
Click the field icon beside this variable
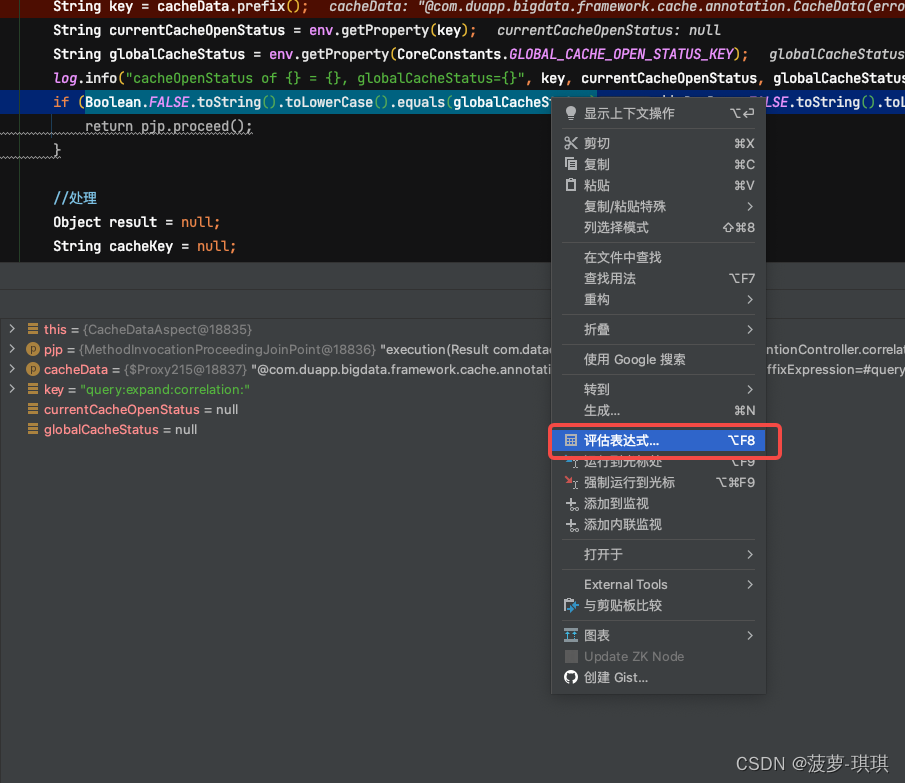coord(33,329)
